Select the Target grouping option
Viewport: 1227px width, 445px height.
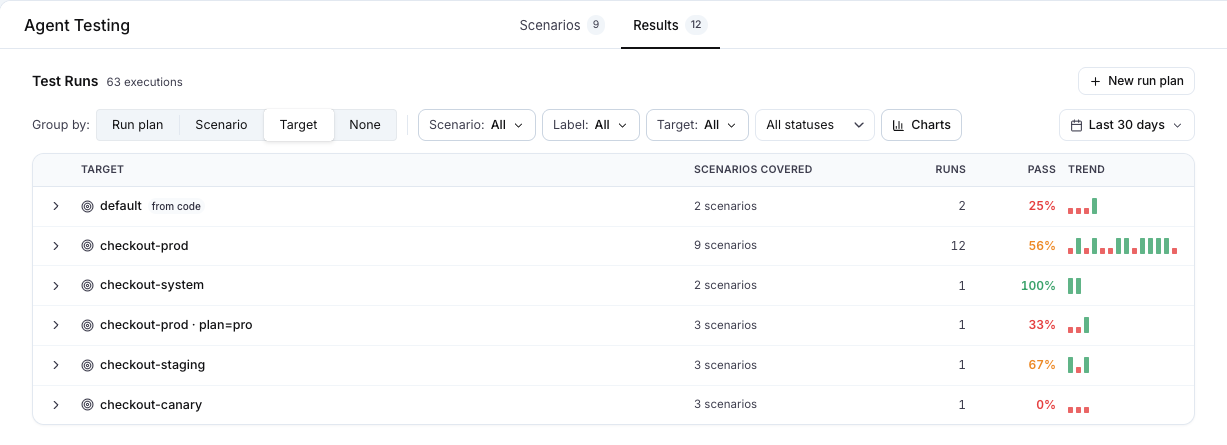click(x=299, y=125)
